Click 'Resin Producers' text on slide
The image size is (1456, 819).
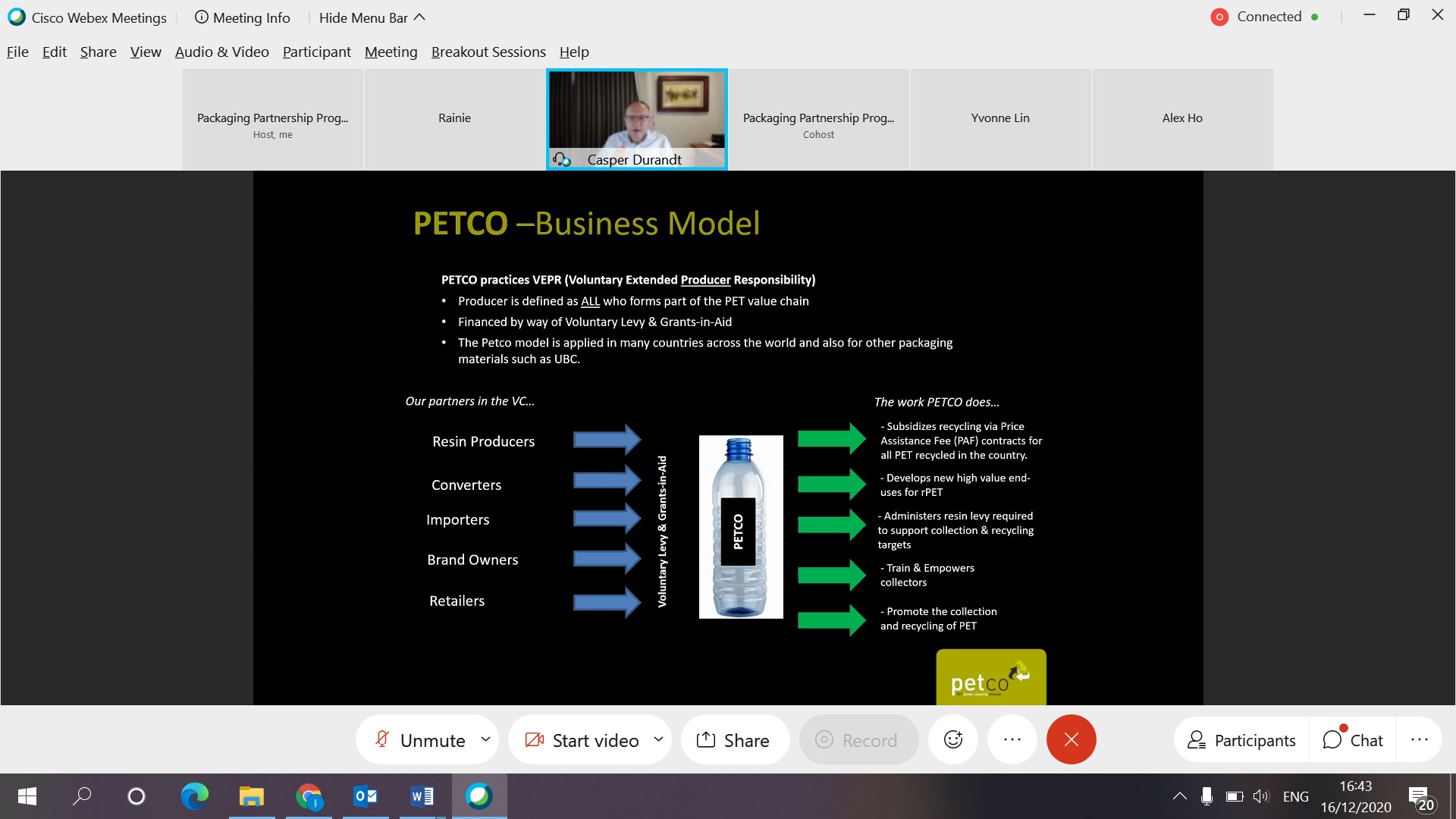[484, 441]
